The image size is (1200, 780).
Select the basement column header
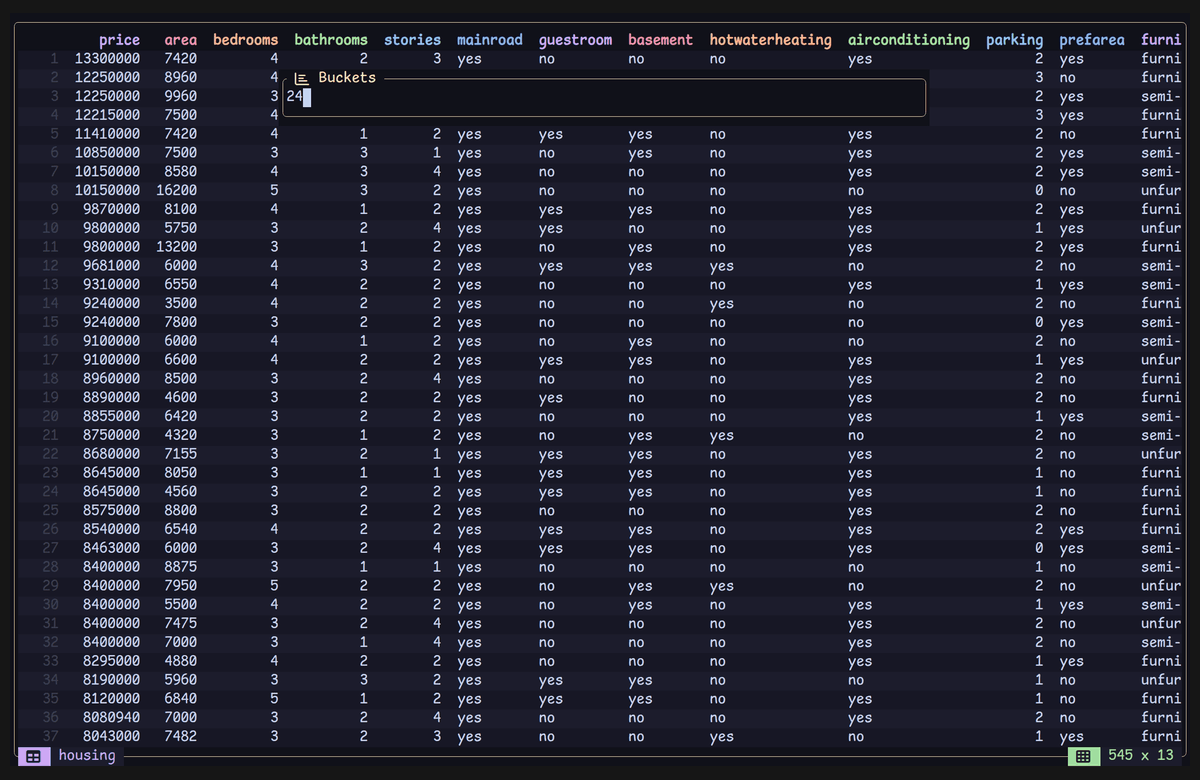click(x=661, y=40)
